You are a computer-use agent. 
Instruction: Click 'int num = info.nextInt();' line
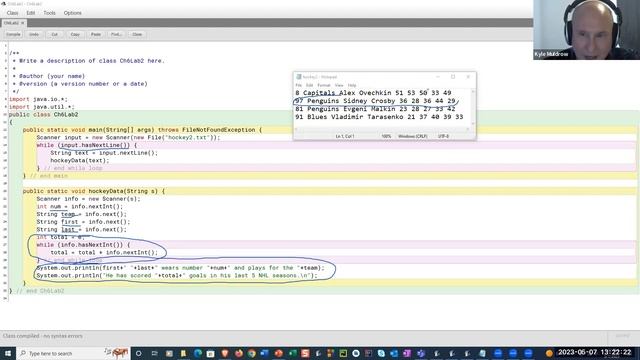[x=80, y=207]
